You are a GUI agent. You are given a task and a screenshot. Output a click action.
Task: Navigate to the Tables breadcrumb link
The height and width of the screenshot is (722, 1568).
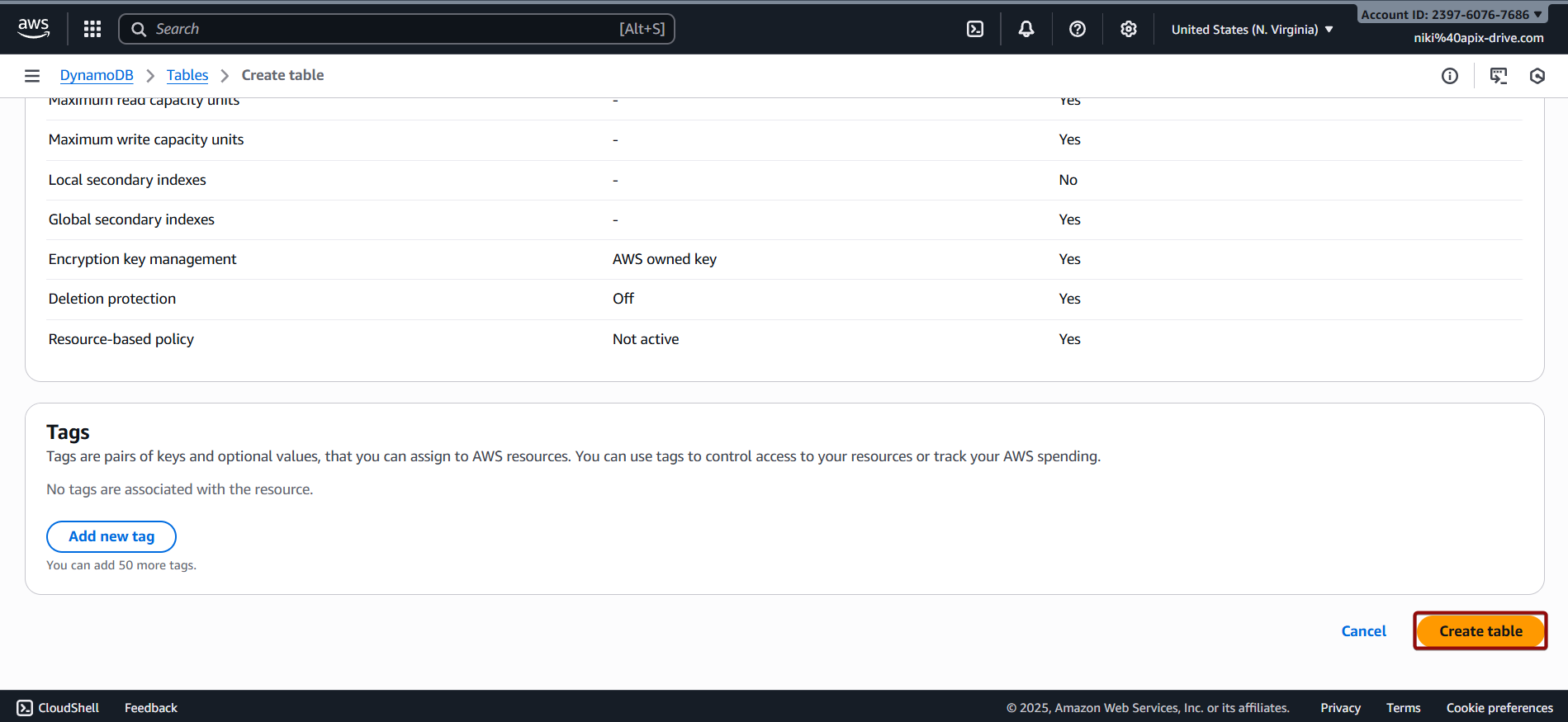[187, 75]
